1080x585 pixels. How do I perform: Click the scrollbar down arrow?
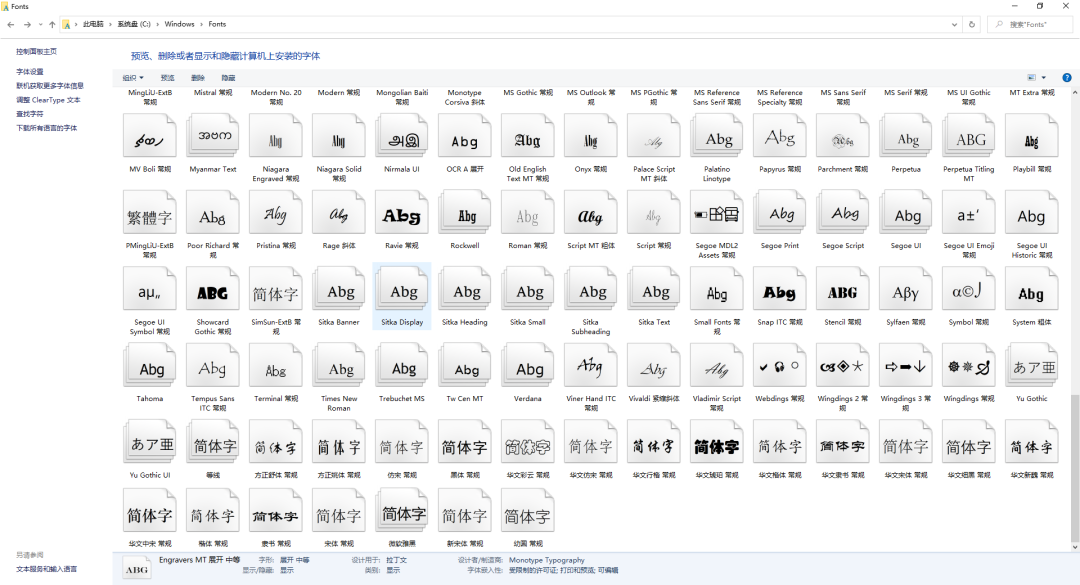pos(1074,547)
